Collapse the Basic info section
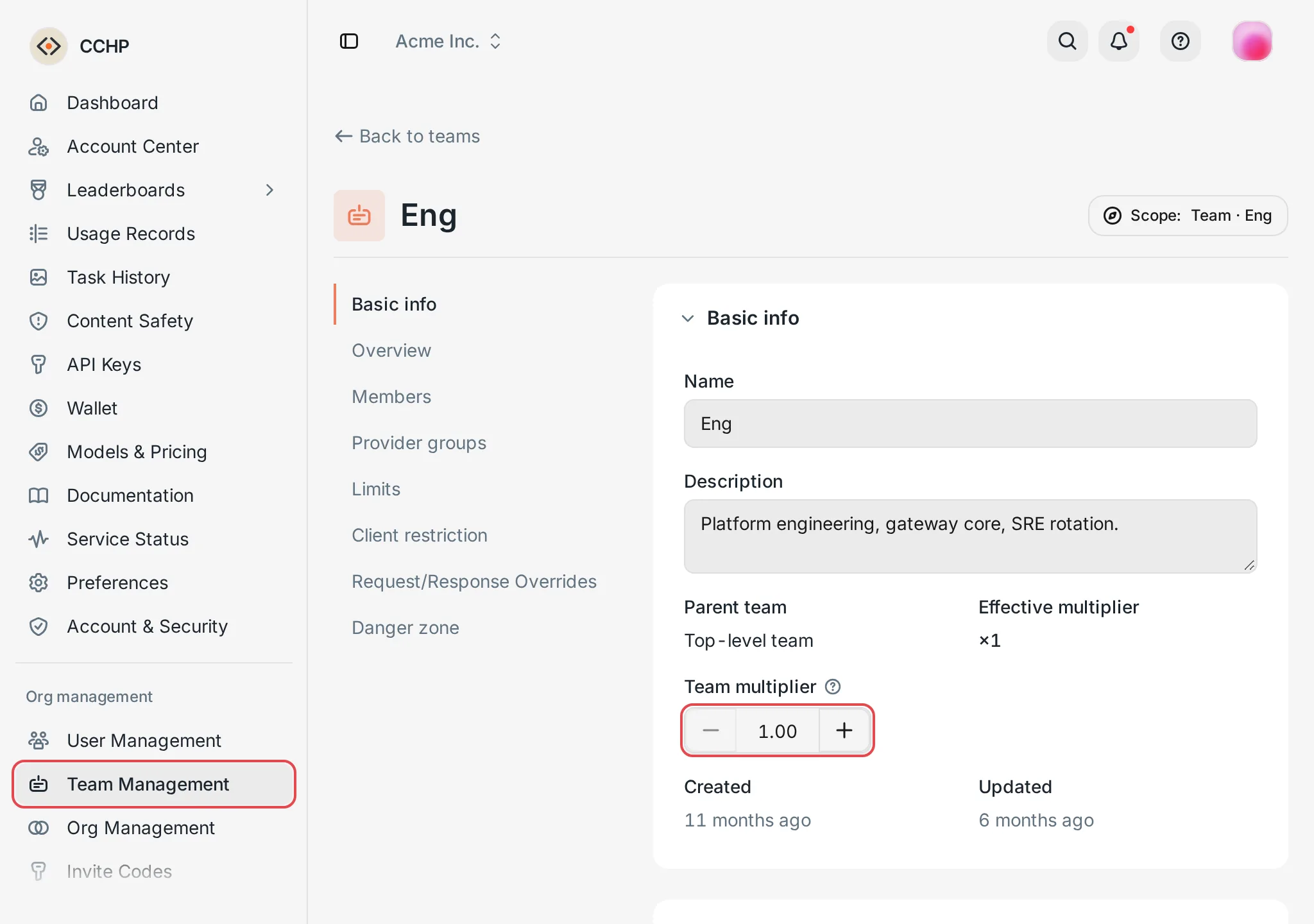Viewport: 1314px width, 924px height. pyautogui.click(x=688, y=318)
